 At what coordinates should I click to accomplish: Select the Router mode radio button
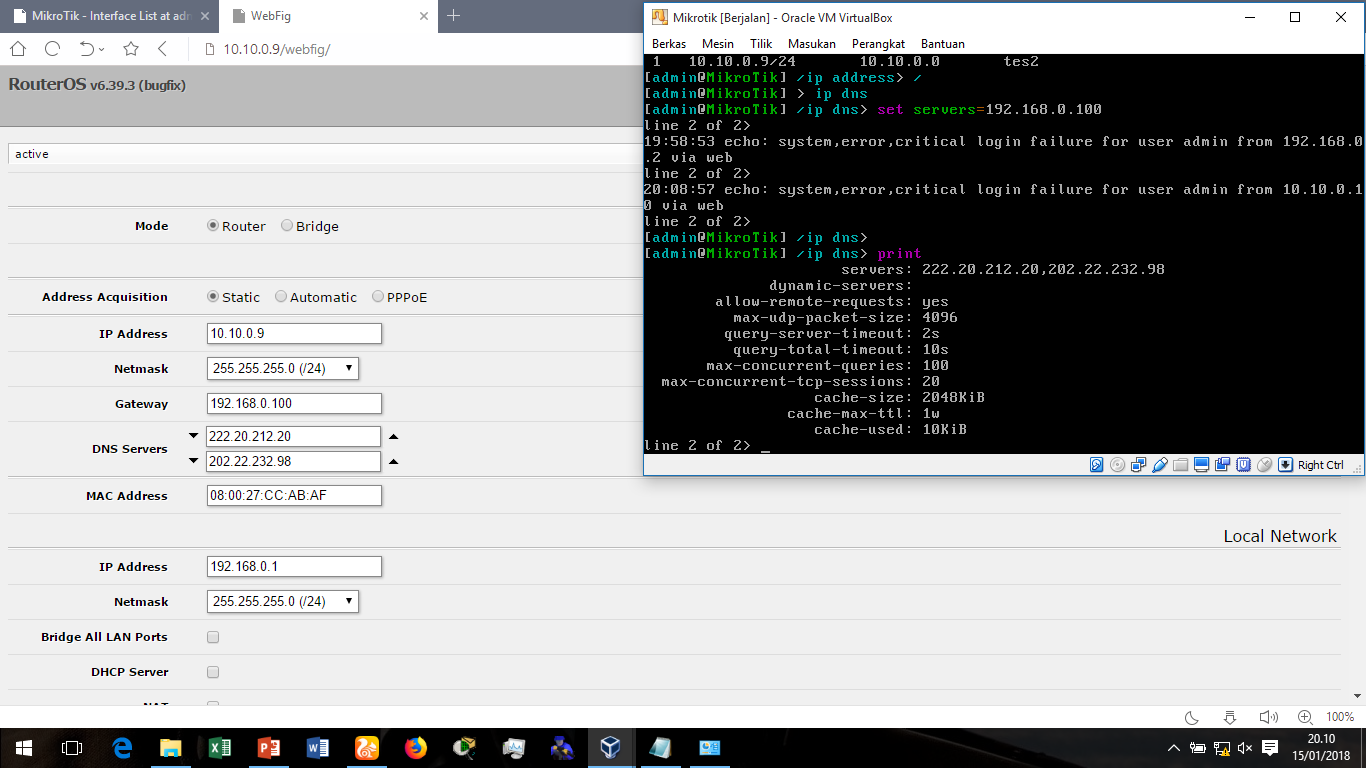pyautogui.click(x=213, y=226)
